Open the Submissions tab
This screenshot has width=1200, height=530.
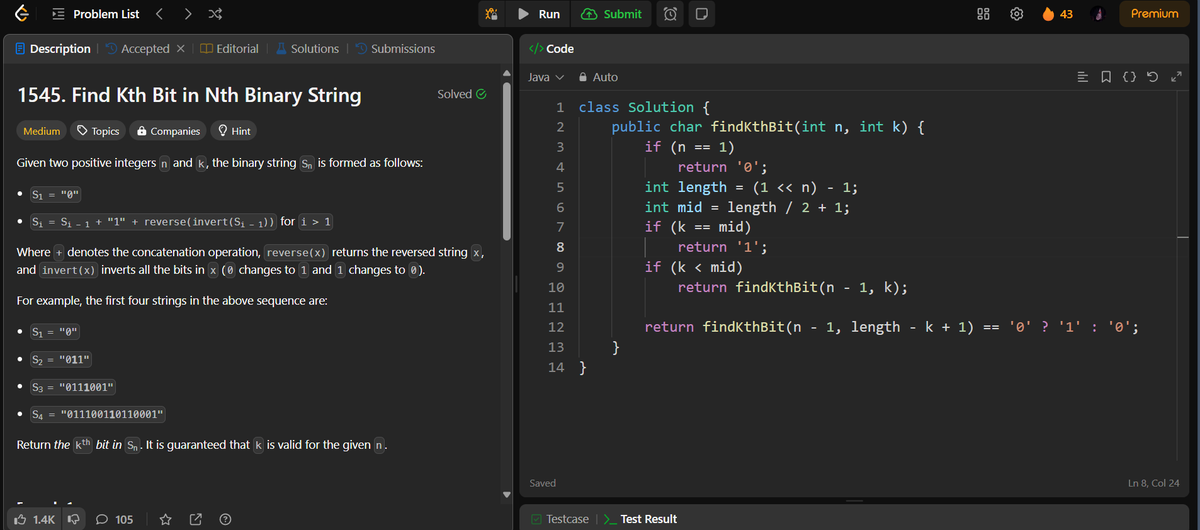point(394,49)
